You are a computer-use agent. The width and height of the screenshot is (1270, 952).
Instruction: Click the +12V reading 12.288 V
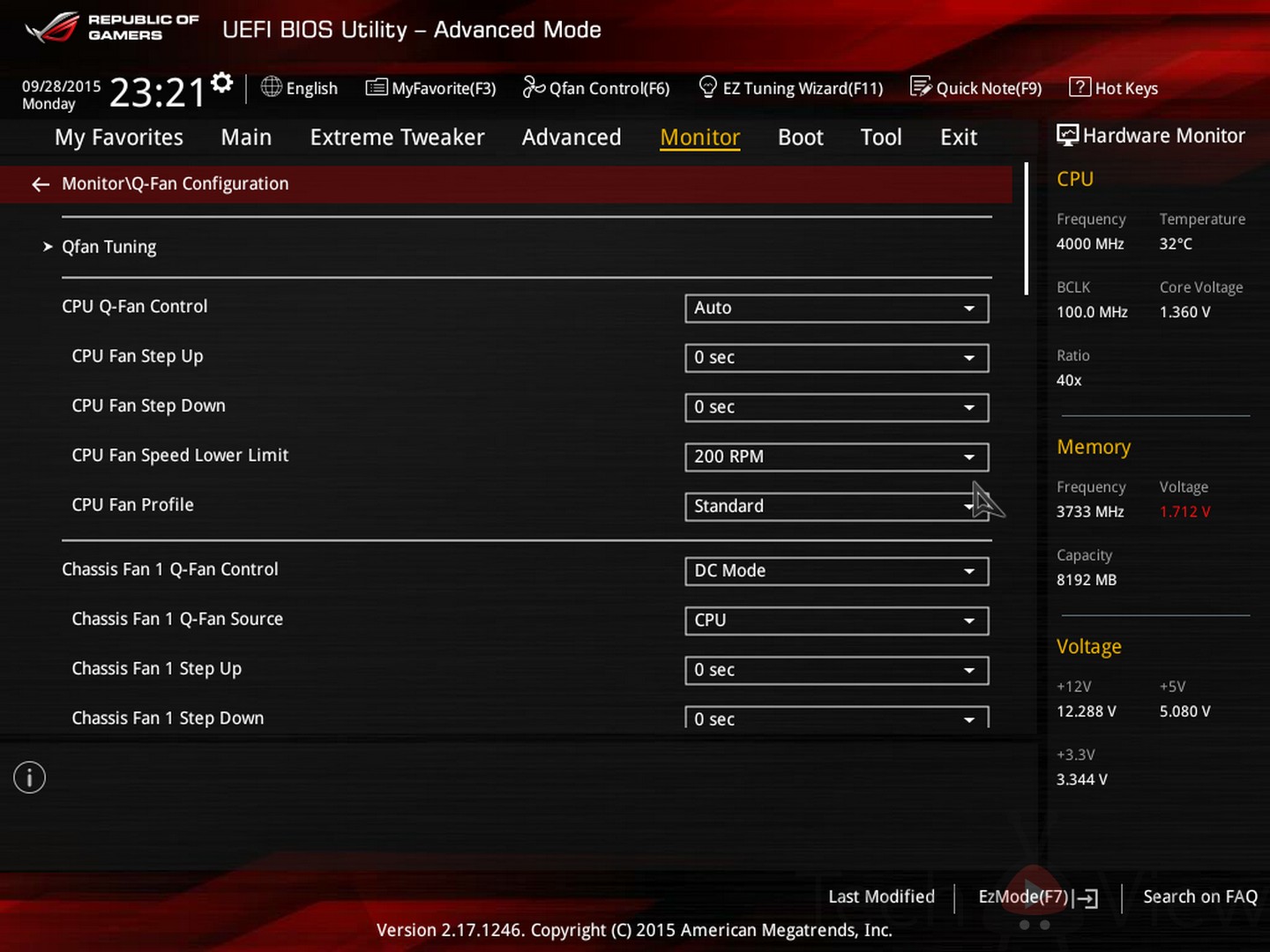point(1087,711)
